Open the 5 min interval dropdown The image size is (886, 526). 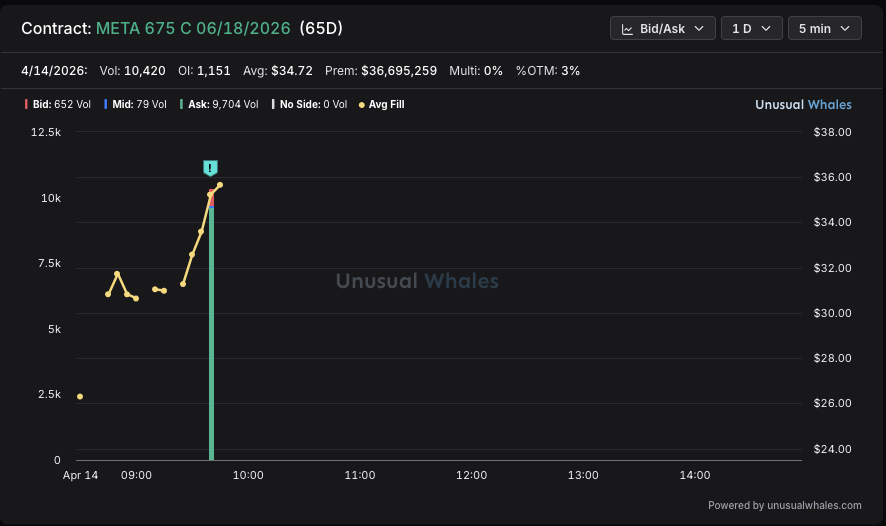[824, 28]
